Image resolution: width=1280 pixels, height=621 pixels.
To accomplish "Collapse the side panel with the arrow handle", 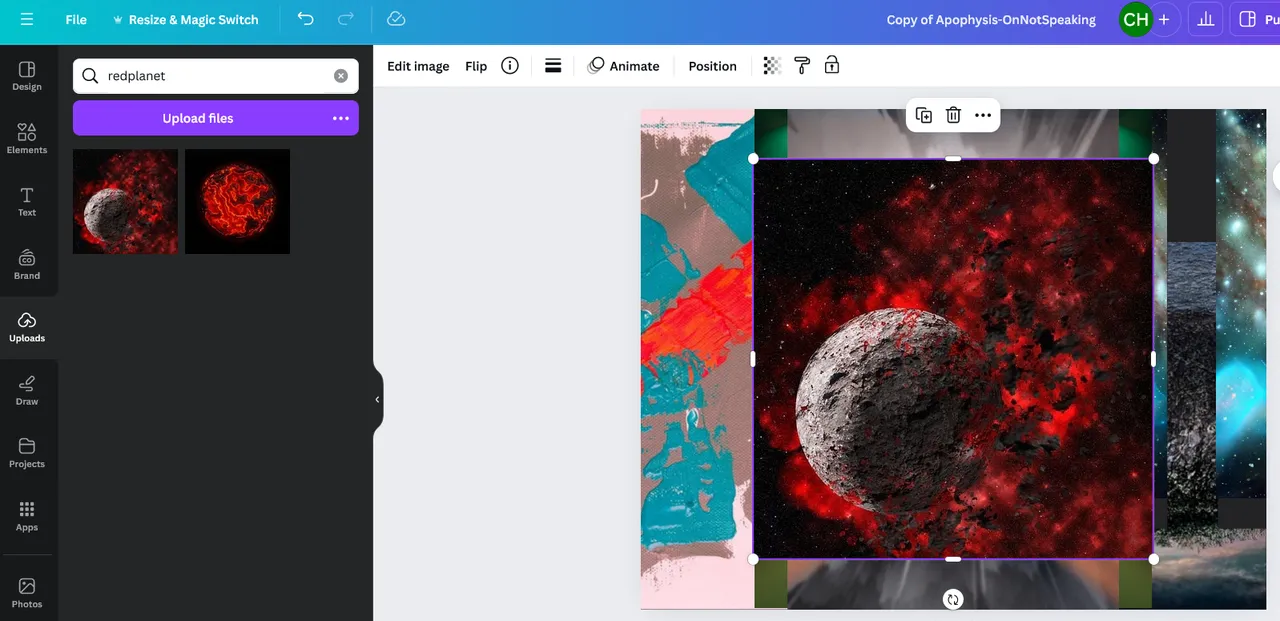I will pos(377,399).
